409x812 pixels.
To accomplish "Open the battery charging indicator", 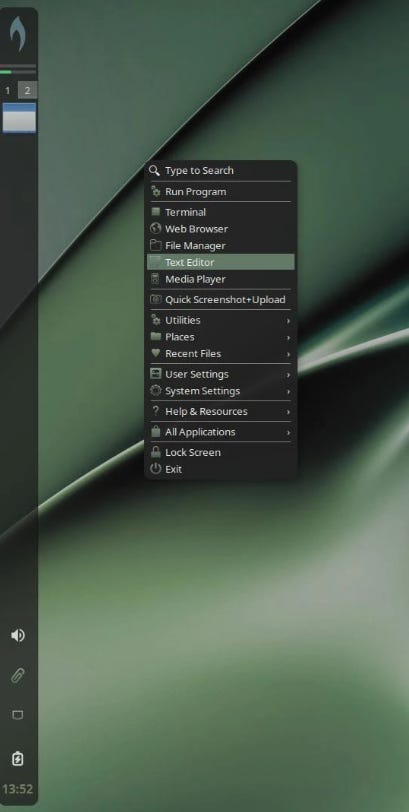I will [x=18, y=759].
